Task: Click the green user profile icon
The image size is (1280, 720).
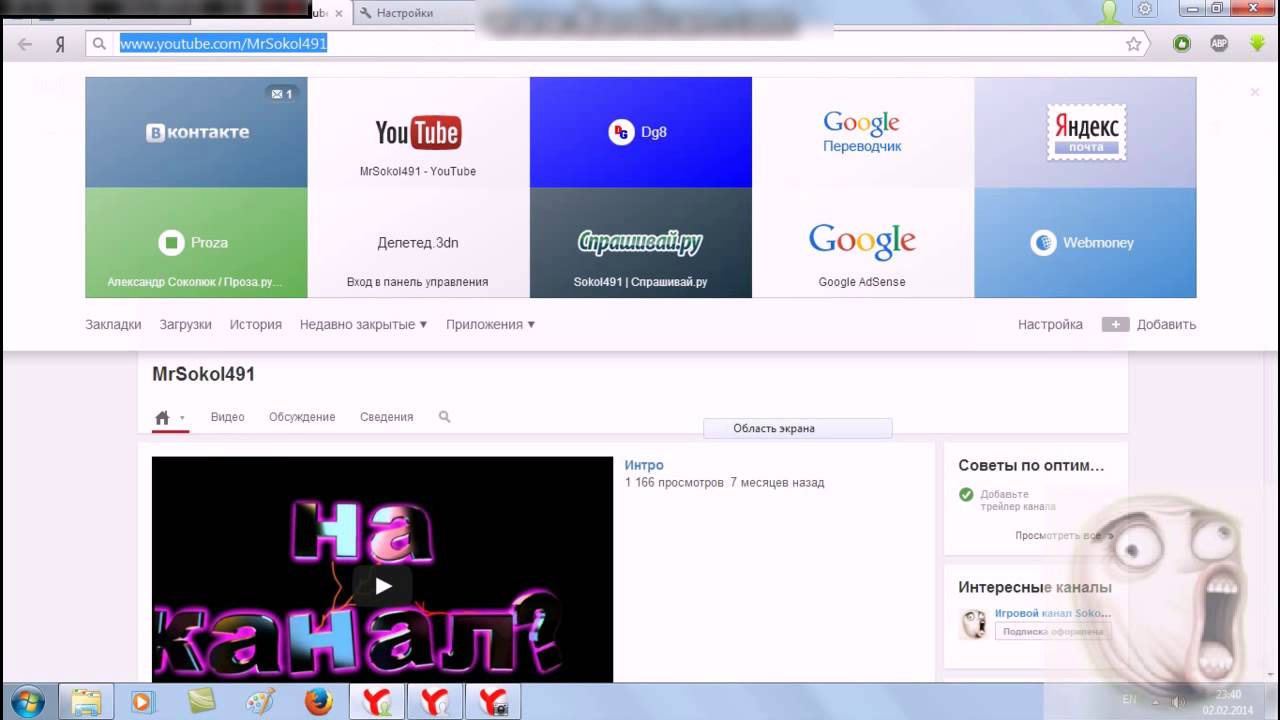Action: [1110, 12]
